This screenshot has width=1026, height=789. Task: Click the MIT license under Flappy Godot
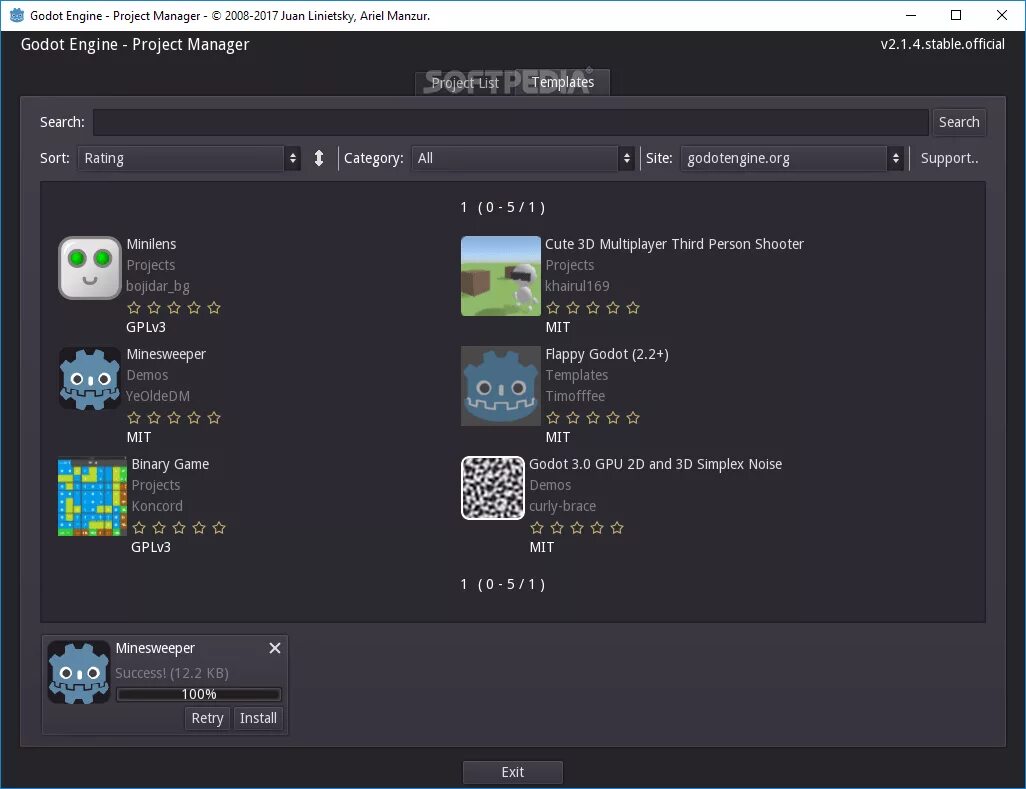coord(557,437)
